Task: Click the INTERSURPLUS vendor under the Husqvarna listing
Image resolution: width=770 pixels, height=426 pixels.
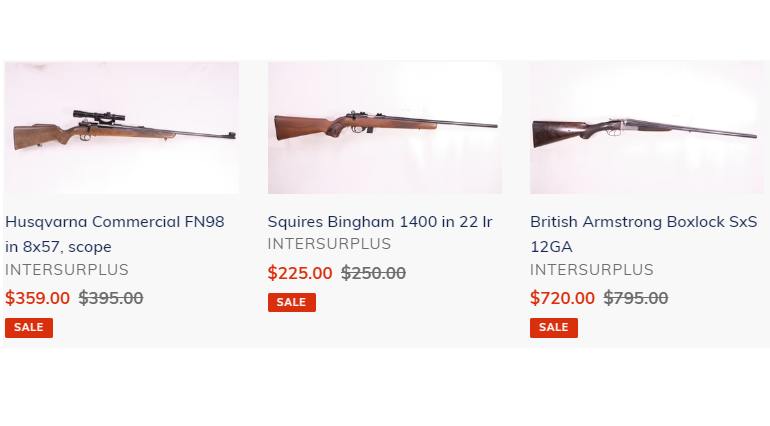Action: (x=67, y=270)
